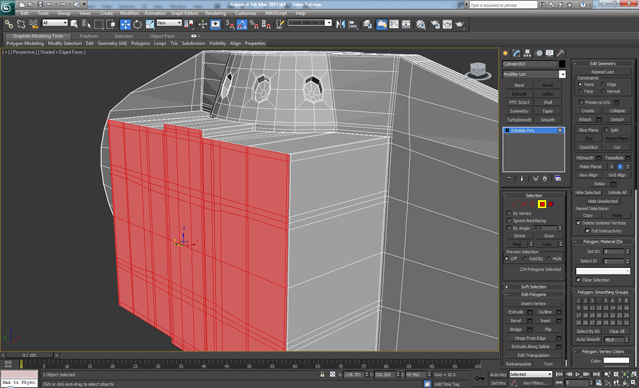Viewport: 639px width, 388px height.
Task: Select SubObj preview selection radio
Action: pyautogui.click(x=524, y=259)
